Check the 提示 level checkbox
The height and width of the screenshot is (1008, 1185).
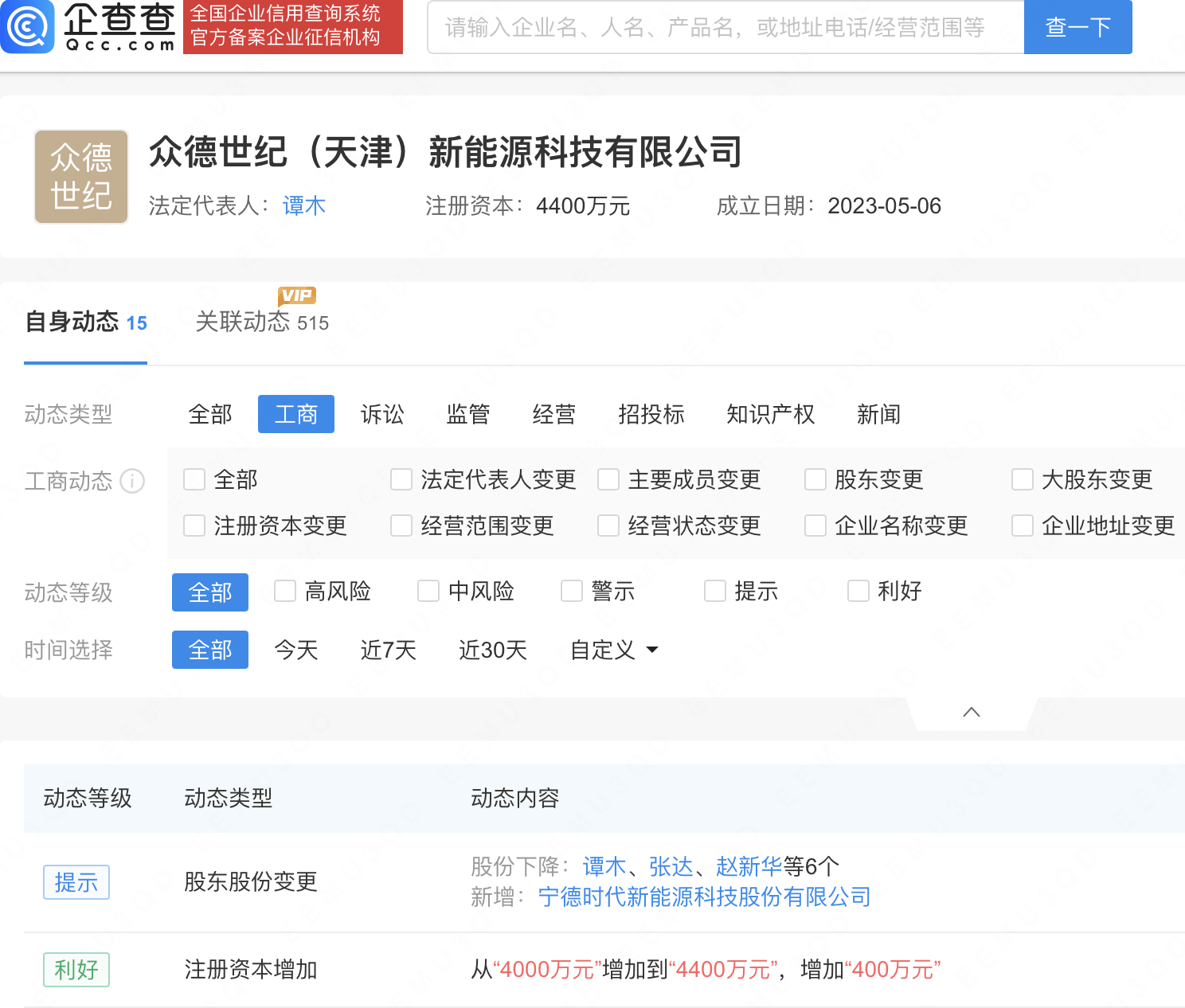[715, 591]
